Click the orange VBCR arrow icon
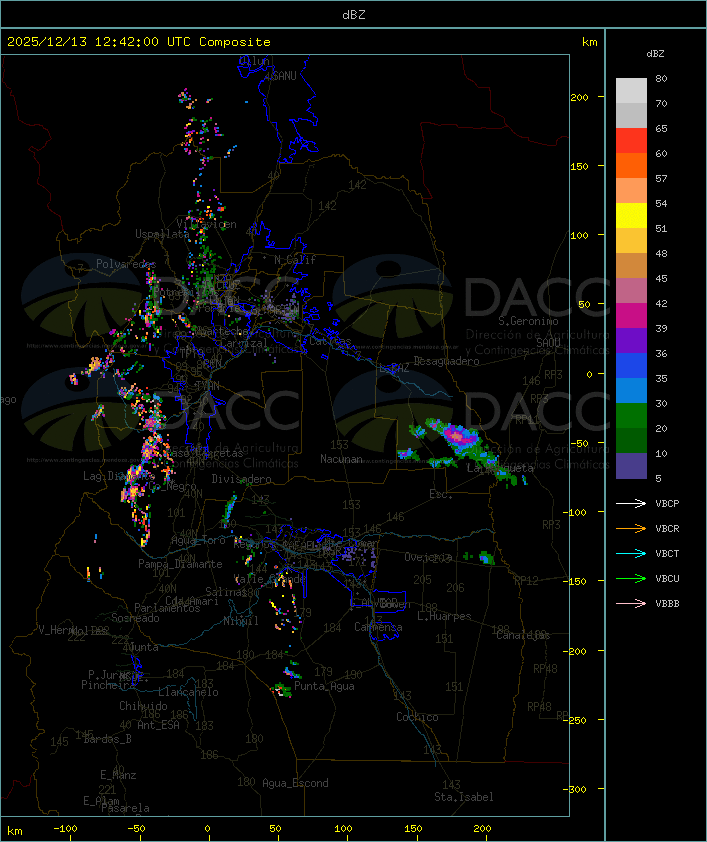Screen dimensions: 707x842 pyautogui.click(x=631, y=528)
